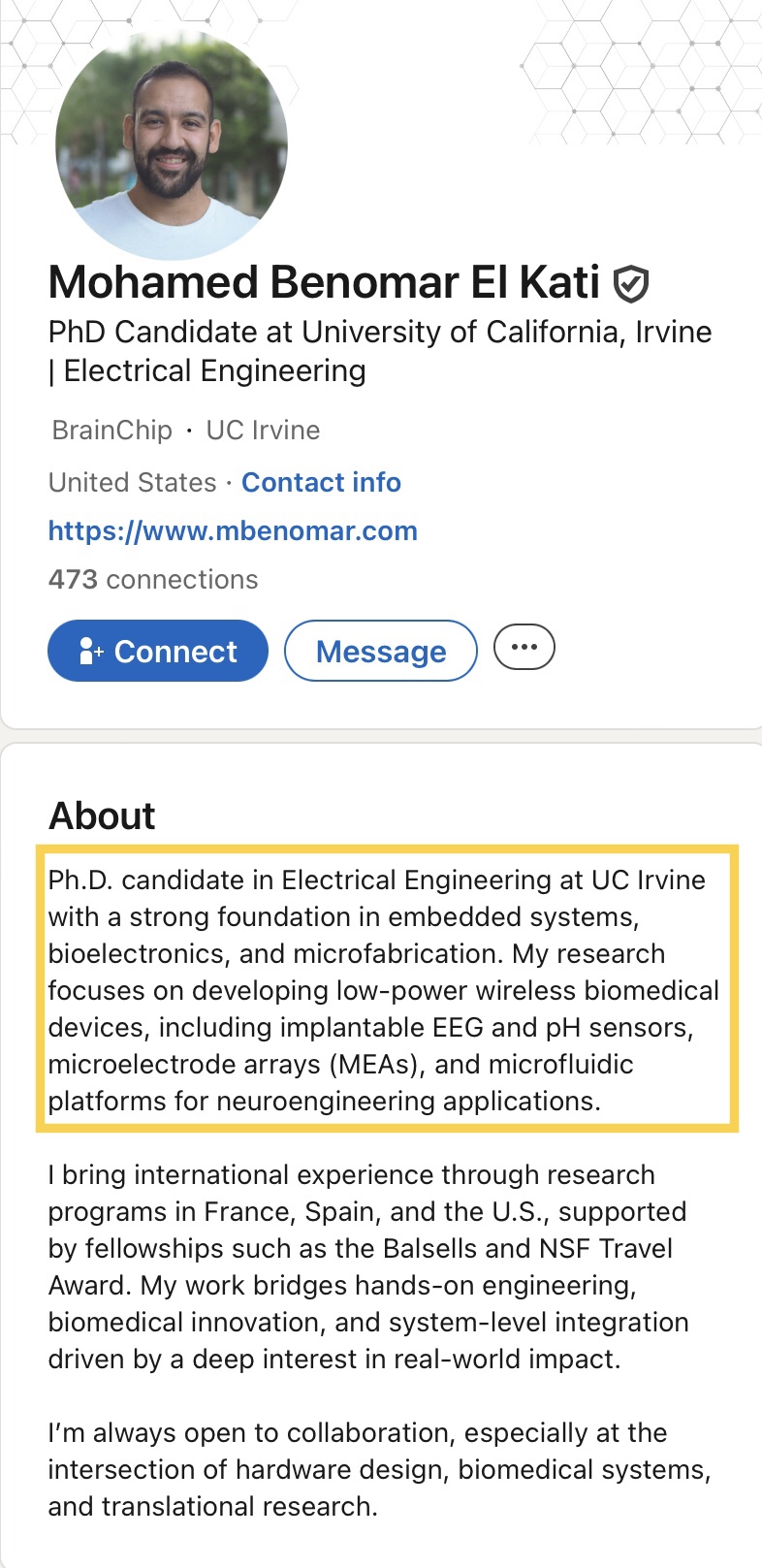
Task: Click the name Mohamed Benomar El Kati
Action: [324, 282]
